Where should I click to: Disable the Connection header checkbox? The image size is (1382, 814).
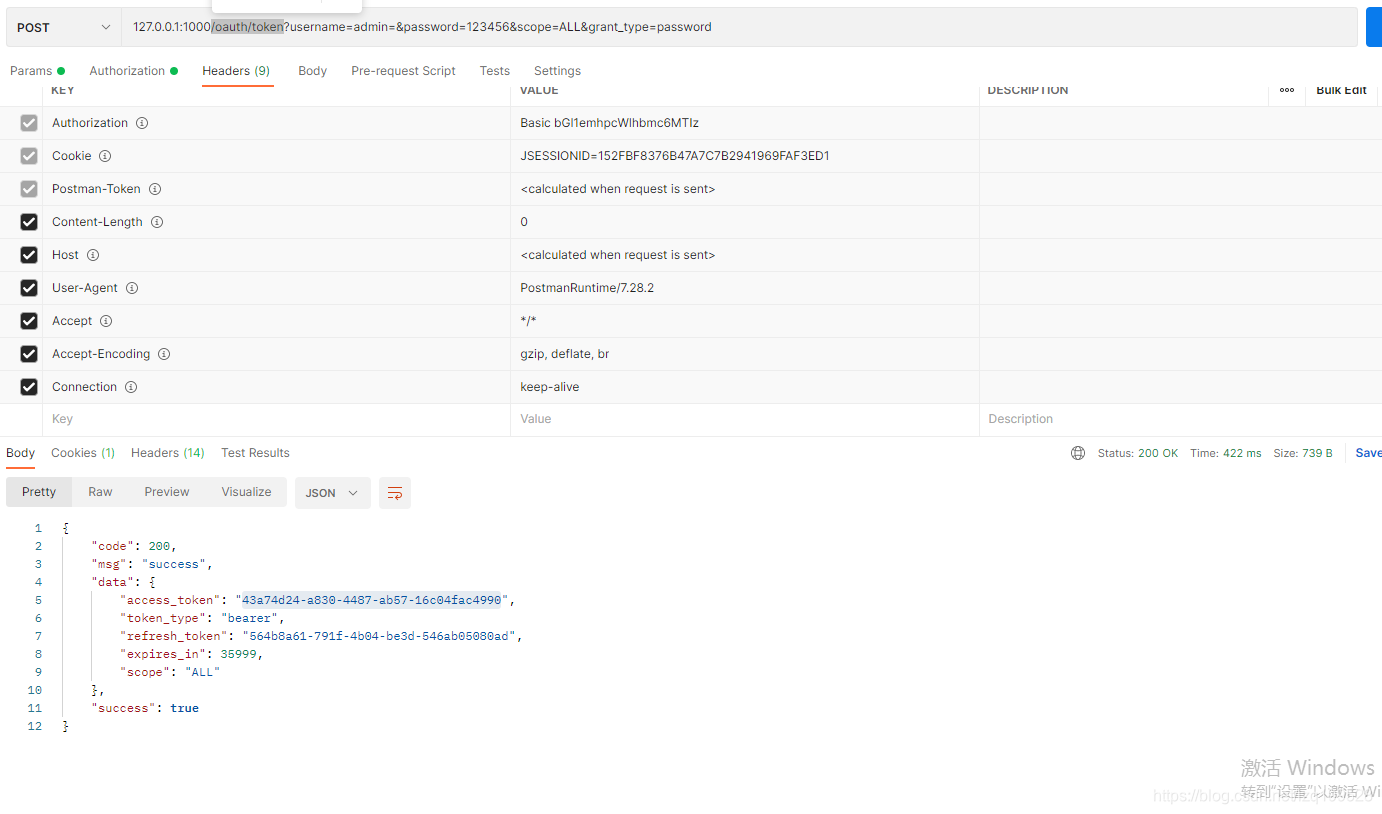coord(28,386)
